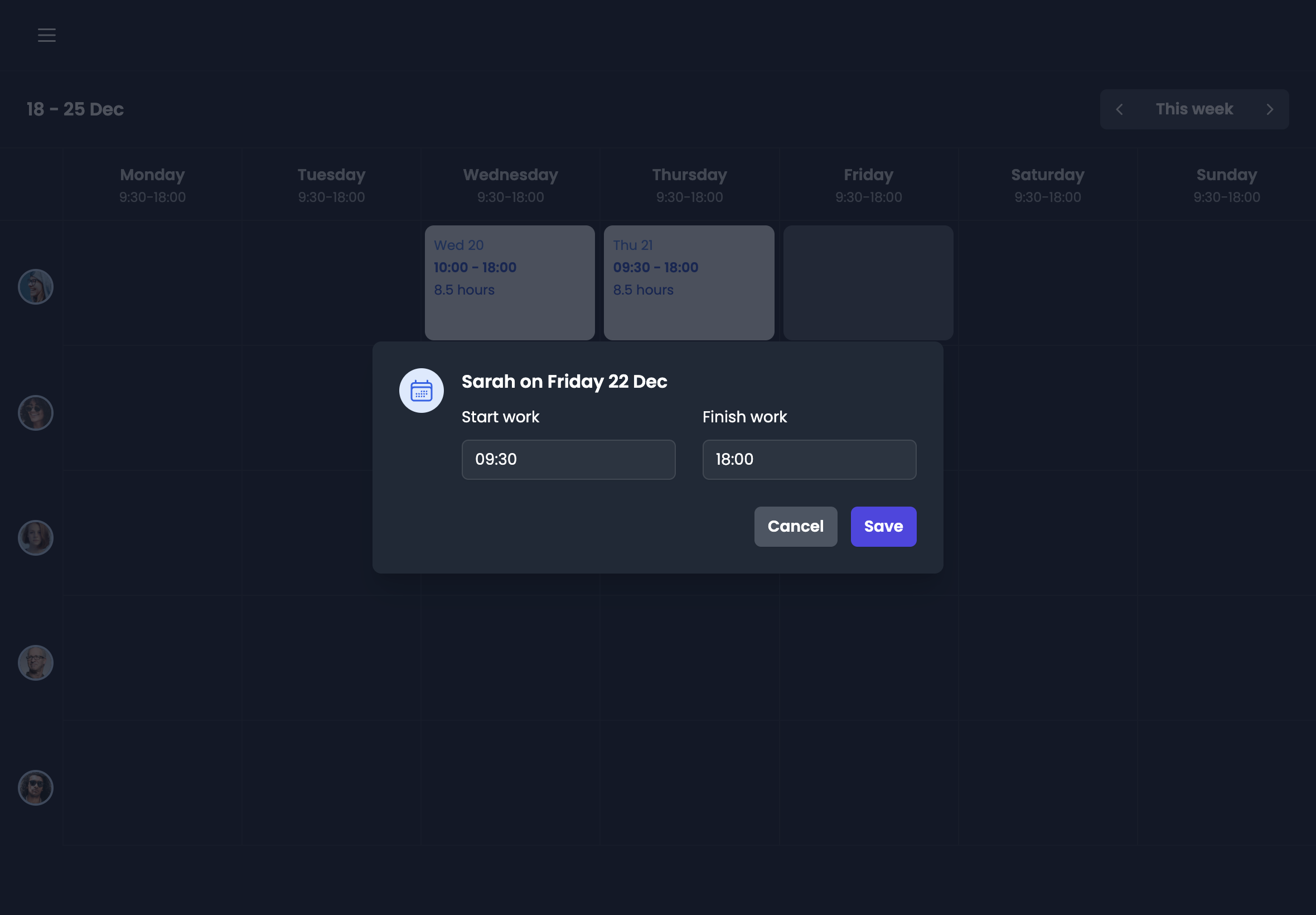This screenshot has height=915, width=1316.
Task: Go to next week arrow
Action: pyautogui.click(x=1270, y=109)
